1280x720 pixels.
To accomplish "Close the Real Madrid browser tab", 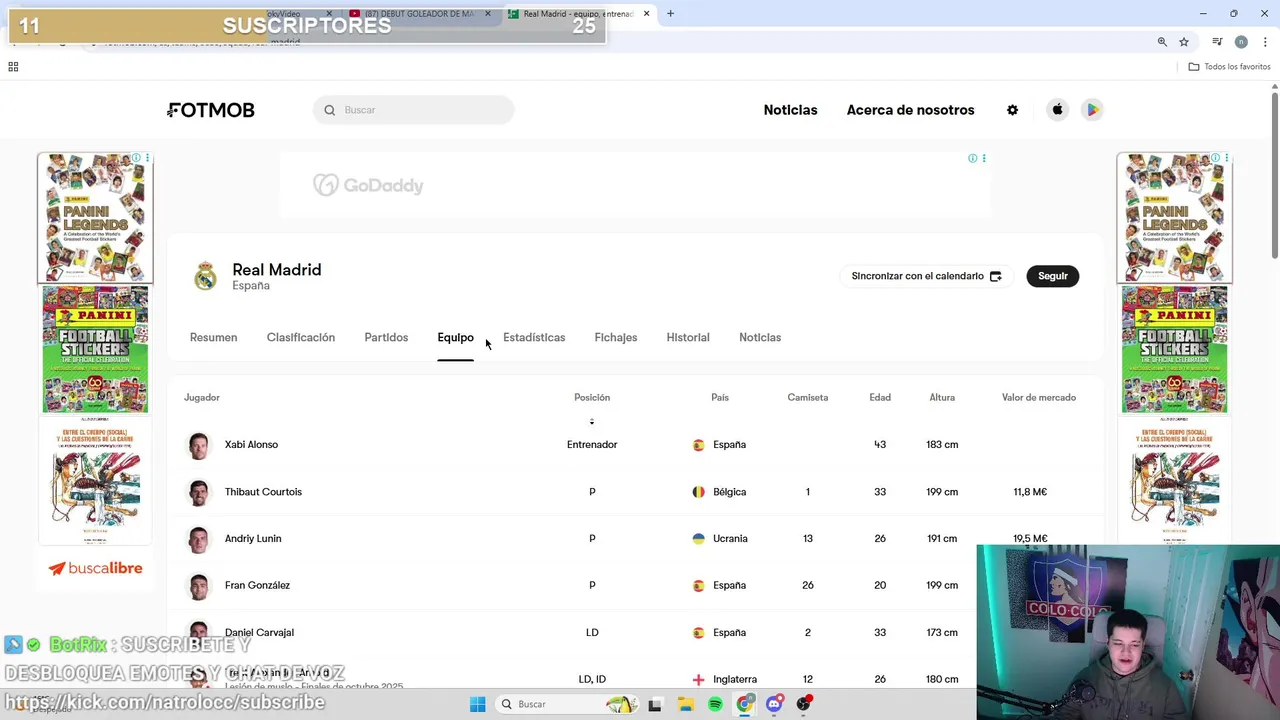I will point(646,14).
